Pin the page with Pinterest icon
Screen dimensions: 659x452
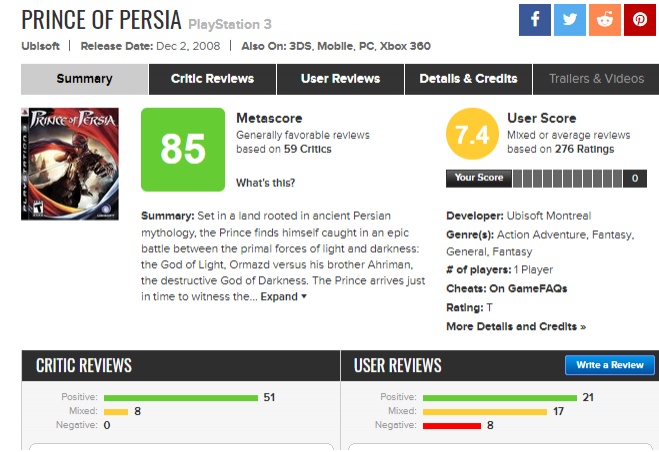click(640, 20)
